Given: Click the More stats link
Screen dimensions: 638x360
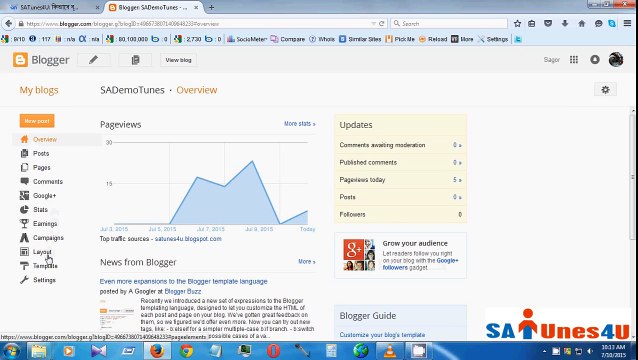Looking at the screenshot, I should (299, 124).
